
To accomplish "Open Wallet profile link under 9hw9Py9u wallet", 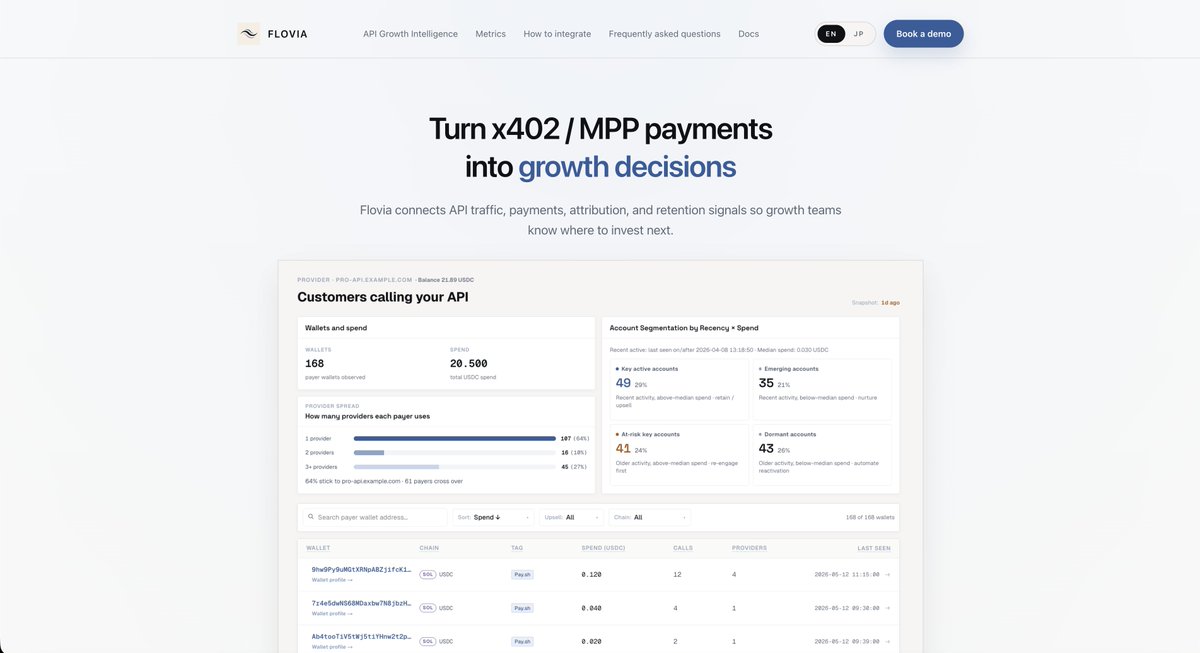I will tap(332, 580).
